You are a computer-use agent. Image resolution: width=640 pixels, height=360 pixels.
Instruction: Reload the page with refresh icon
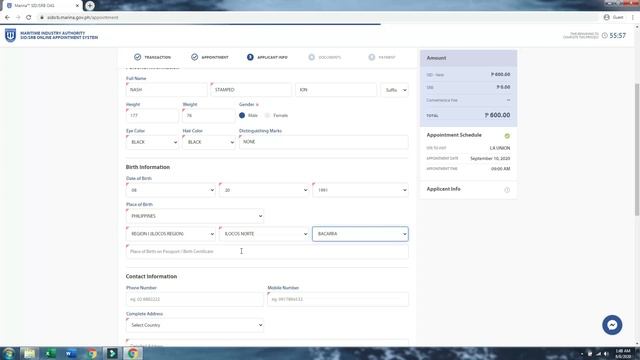pyautogui.click(x=29, y=17)
